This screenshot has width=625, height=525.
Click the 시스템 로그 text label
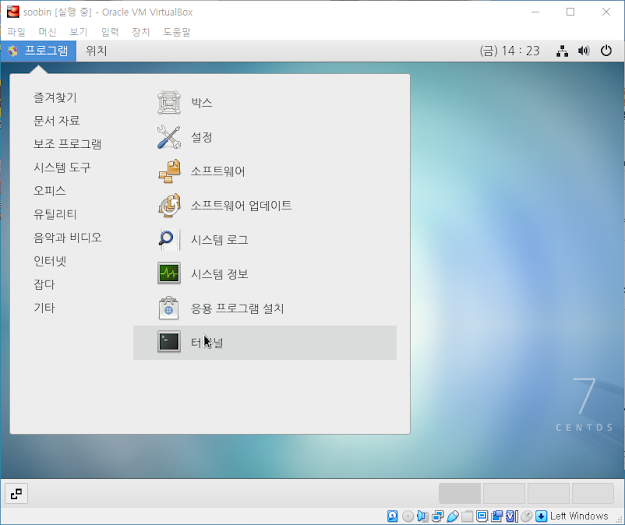(219, 240)
